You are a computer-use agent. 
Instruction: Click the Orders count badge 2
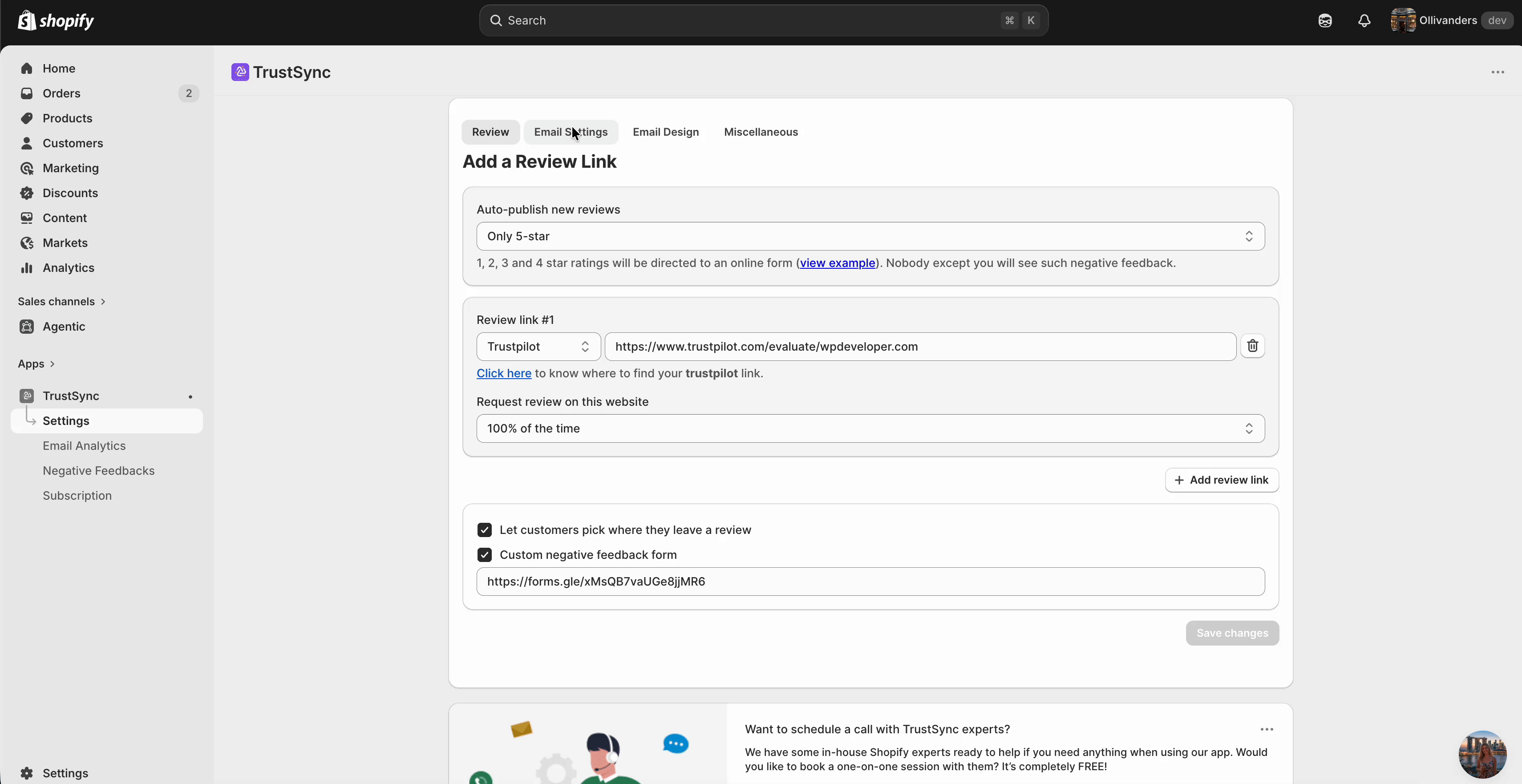189,93
